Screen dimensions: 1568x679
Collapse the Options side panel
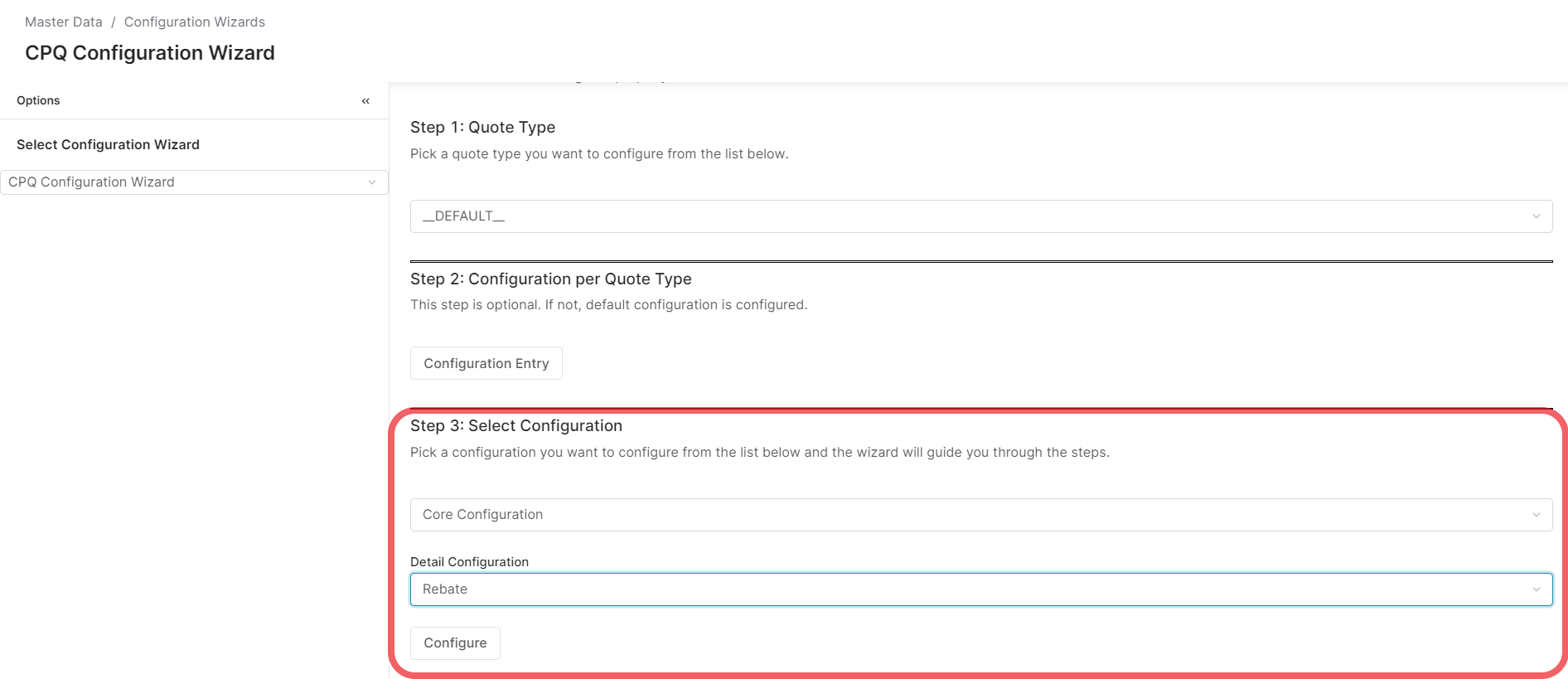pos(365,101)
